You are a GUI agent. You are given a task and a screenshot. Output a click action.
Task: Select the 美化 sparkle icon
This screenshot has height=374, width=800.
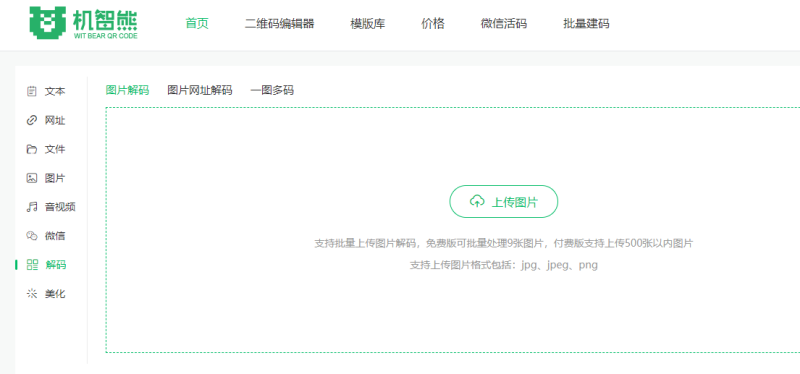[x=32, y=293]
